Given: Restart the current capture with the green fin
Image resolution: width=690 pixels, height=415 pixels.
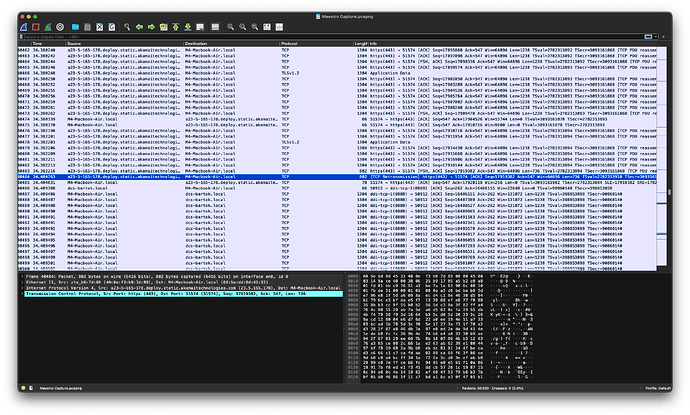Looking at the screenshot, I should click(x=48, y=27).
